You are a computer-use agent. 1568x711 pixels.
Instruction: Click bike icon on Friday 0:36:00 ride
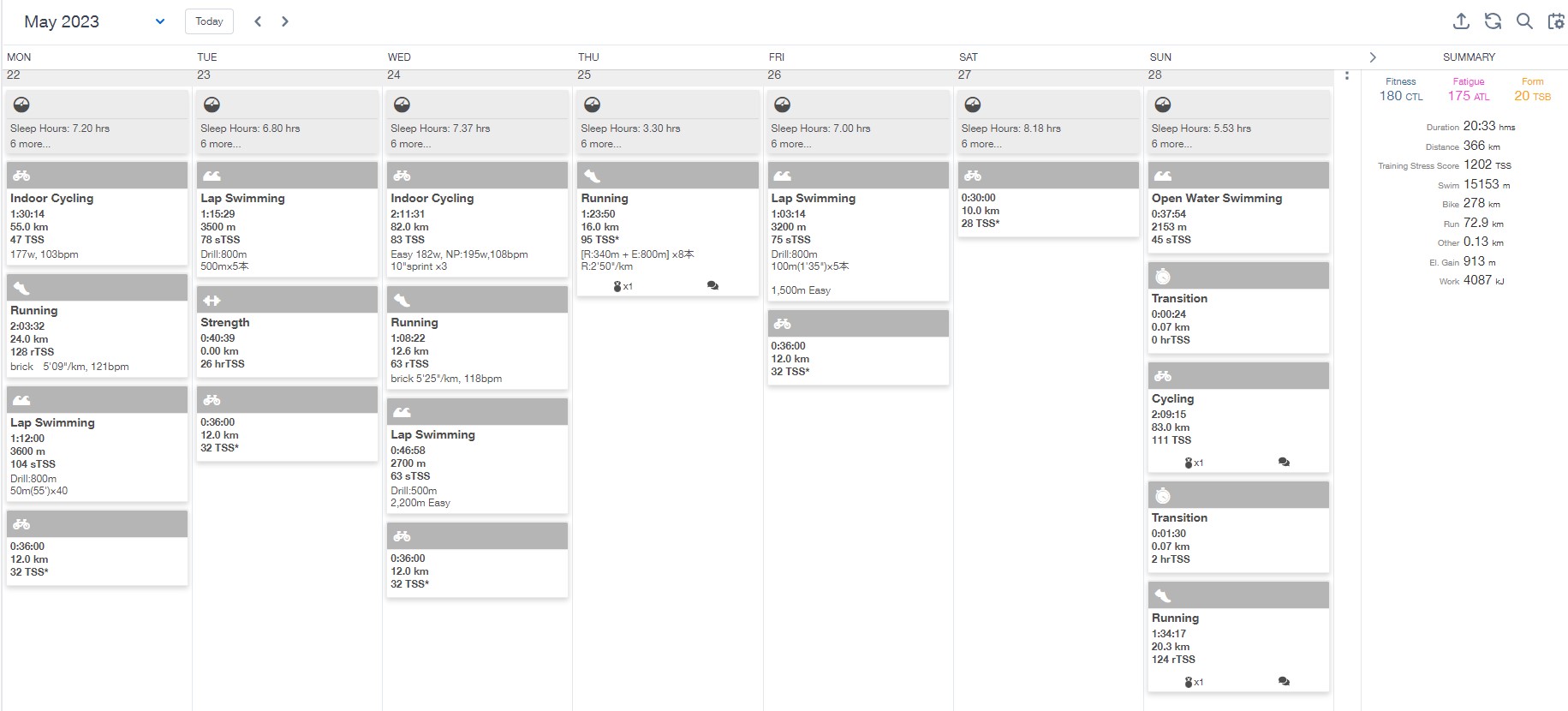(x=782, y=324)
